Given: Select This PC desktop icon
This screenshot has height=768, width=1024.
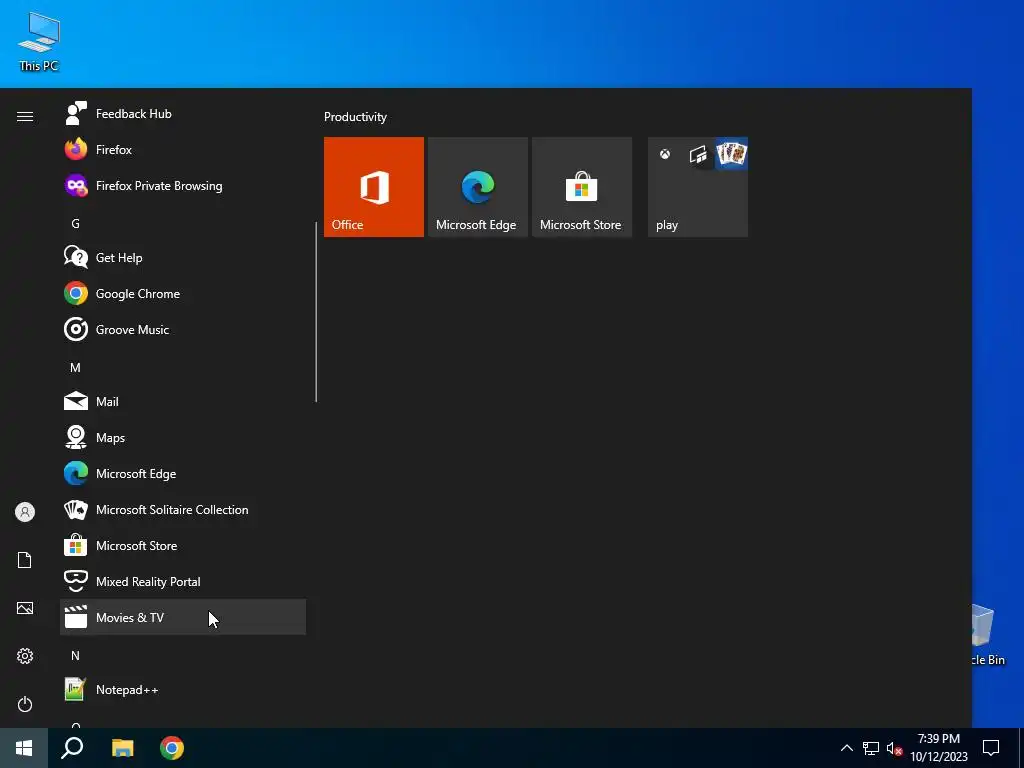Looking at the screenshot, I should point(39,41).
